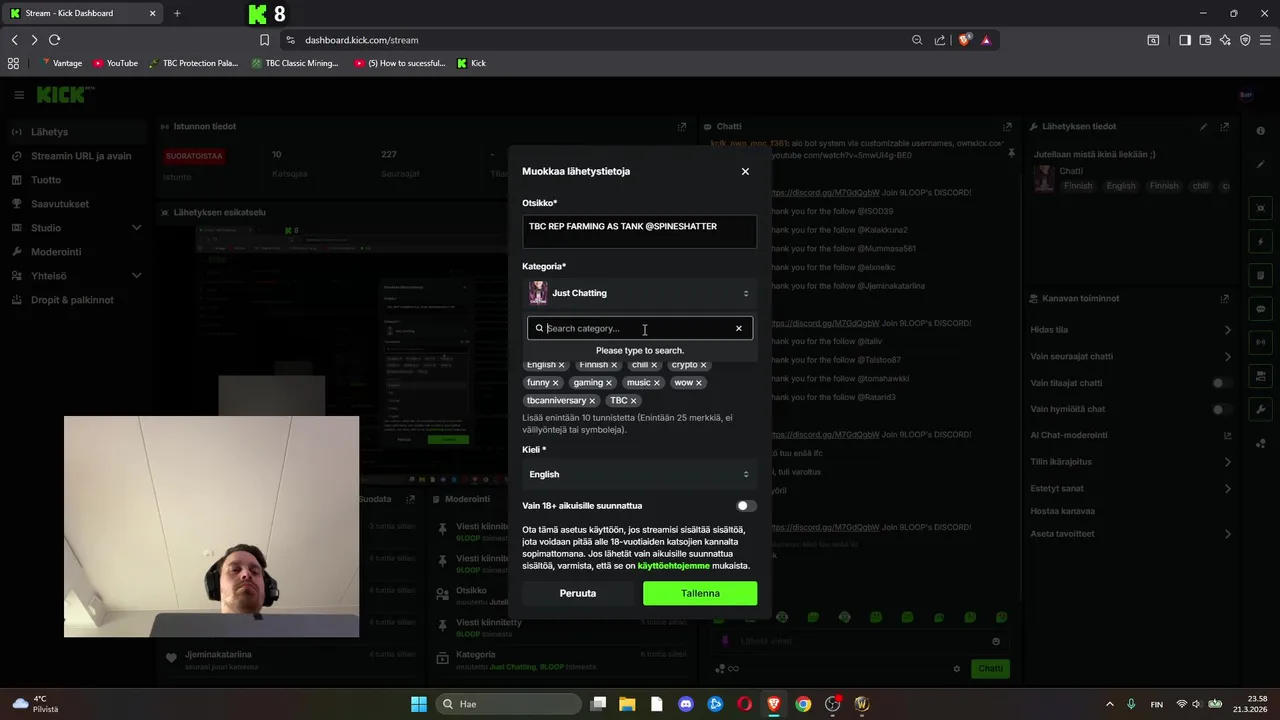Click the dashboard.kick.com address bar
The width and height of the screenshot is (1280, 720).
pyautogui.click(x=600, y=40)
